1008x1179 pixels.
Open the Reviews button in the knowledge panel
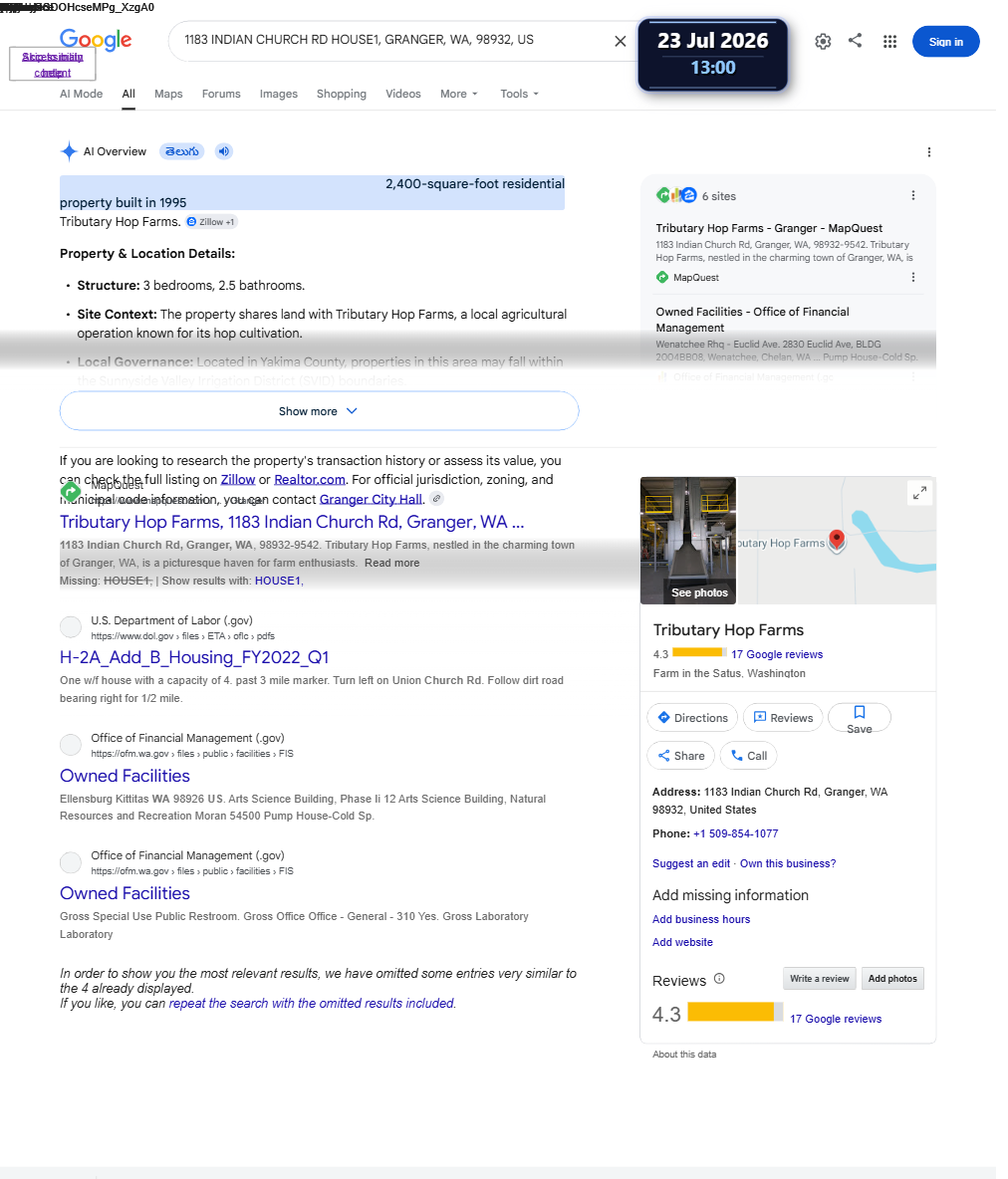[x=783, y=717]
